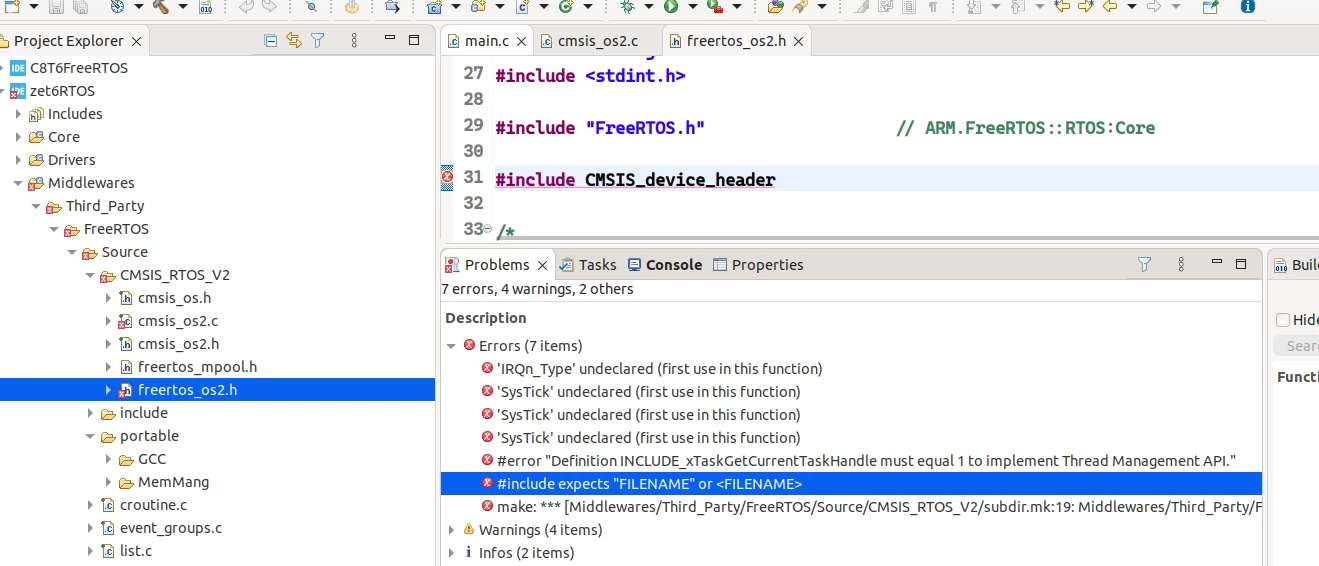1319x566 pixels.
Task: Click the error marker on line 31
Action: 447,178
